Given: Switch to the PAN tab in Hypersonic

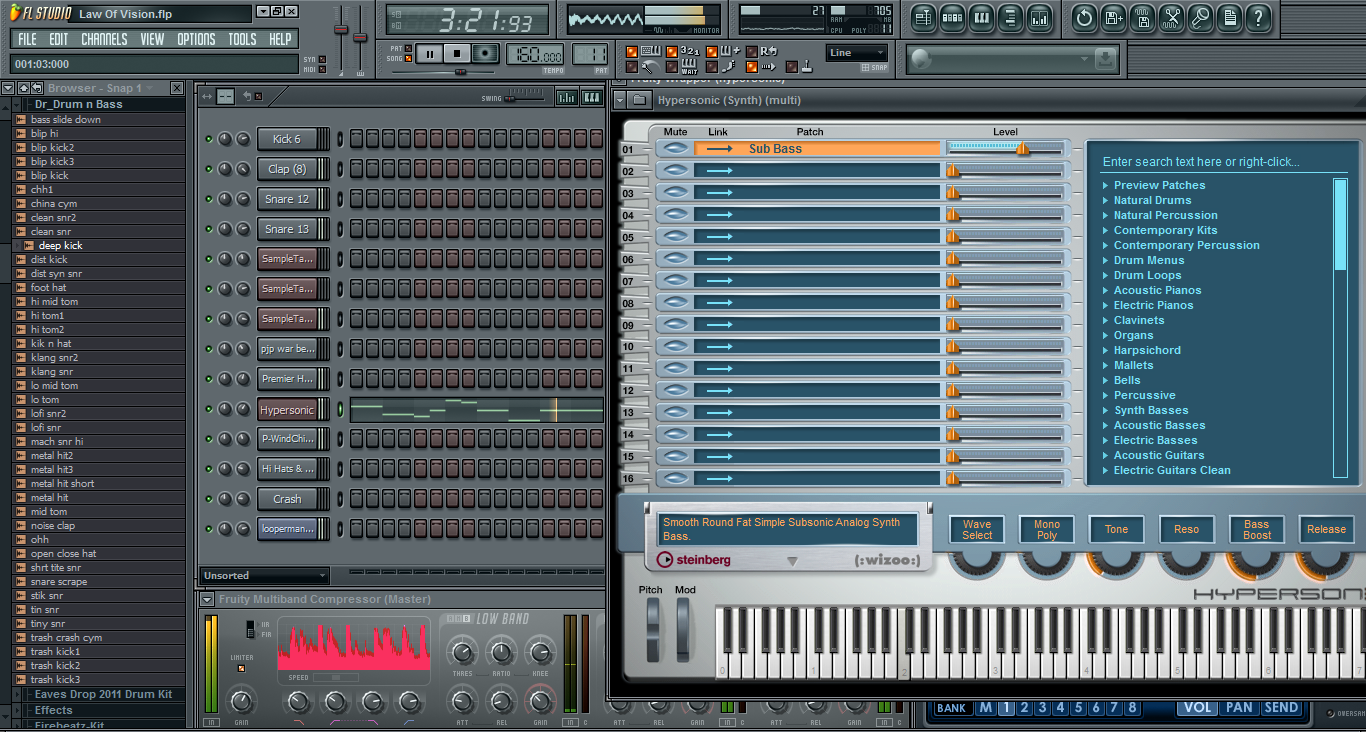Looking at the screenshot, I should point(1239,707).
